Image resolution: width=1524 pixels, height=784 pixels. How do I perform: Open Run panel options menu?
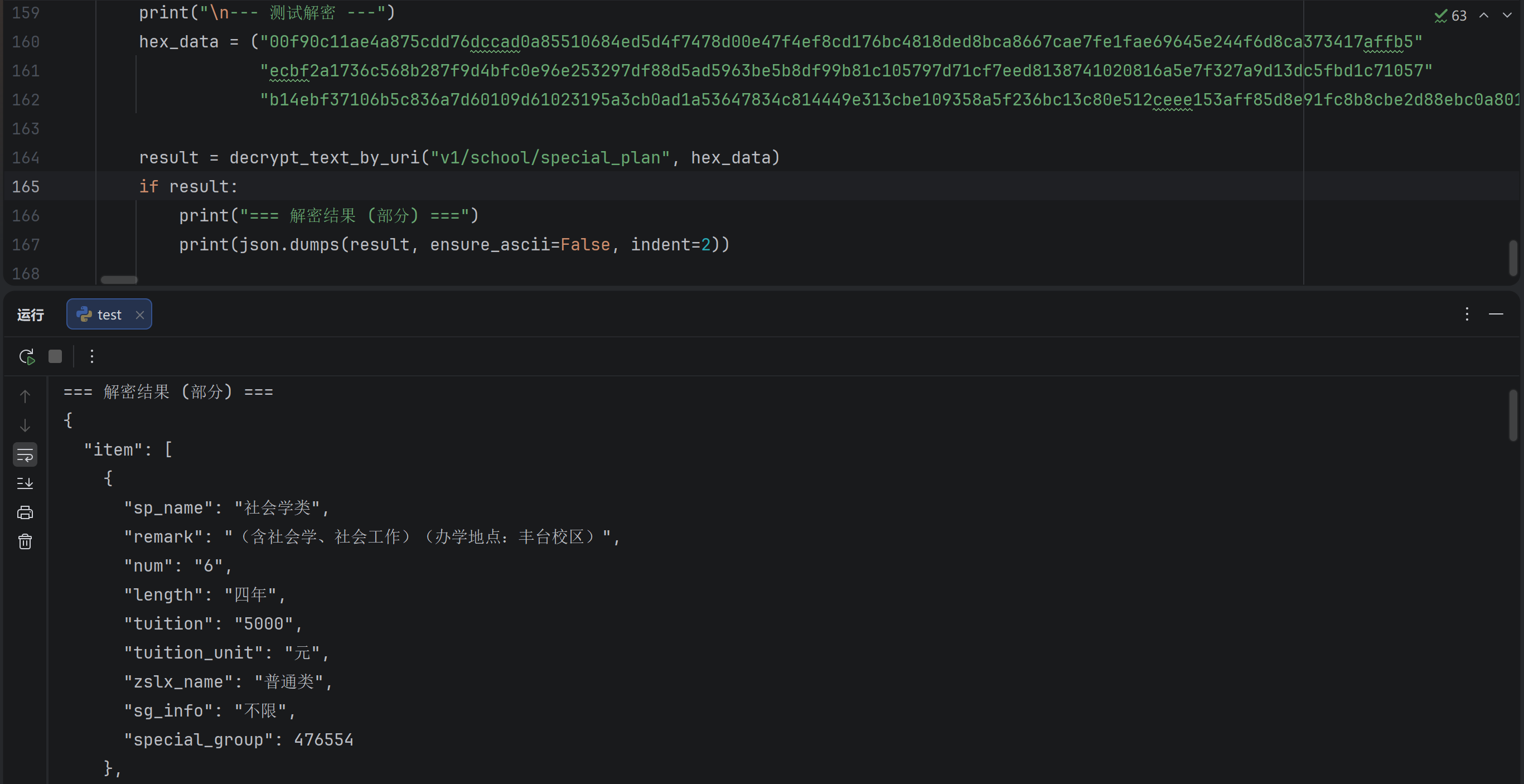pos(1467,313)
